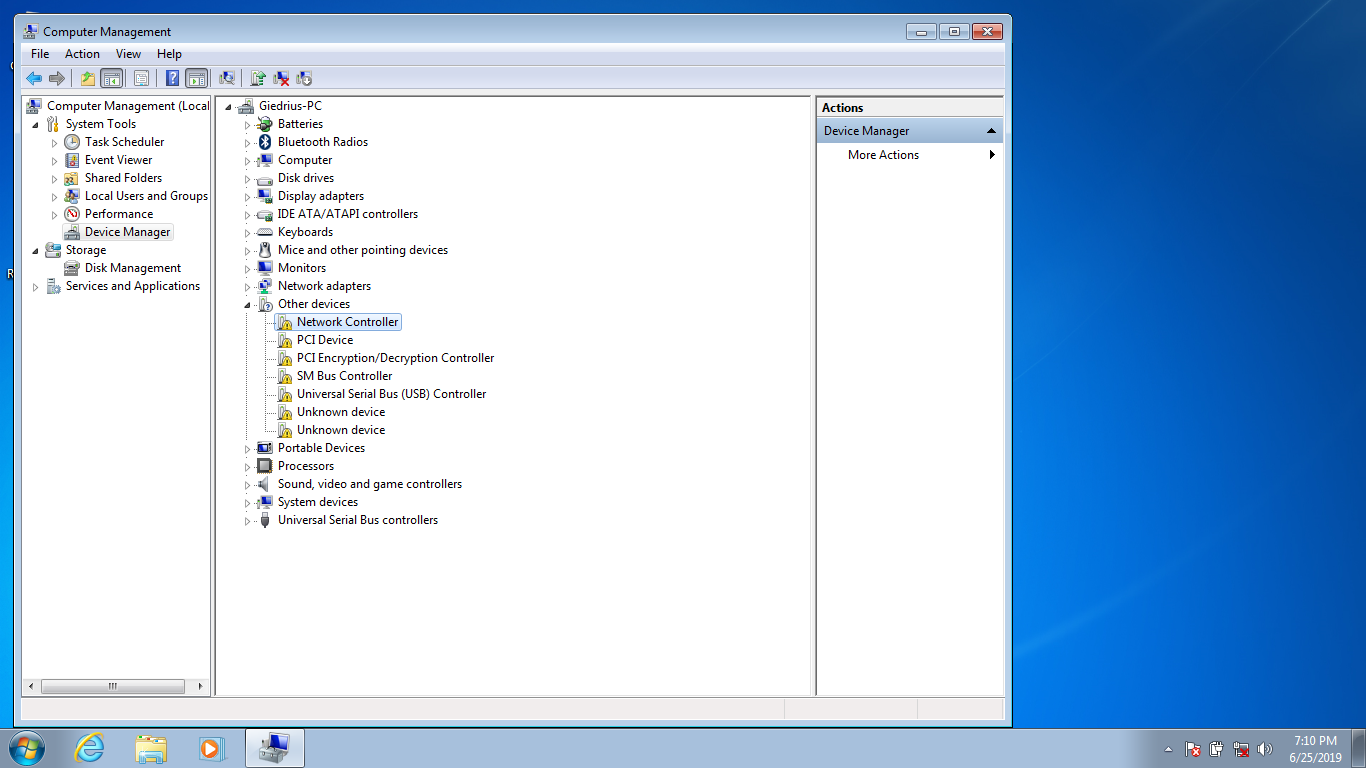The image size is (1366, 768).
Task: Click the Properties toolbar icon
Action: [x=141, y=78]
